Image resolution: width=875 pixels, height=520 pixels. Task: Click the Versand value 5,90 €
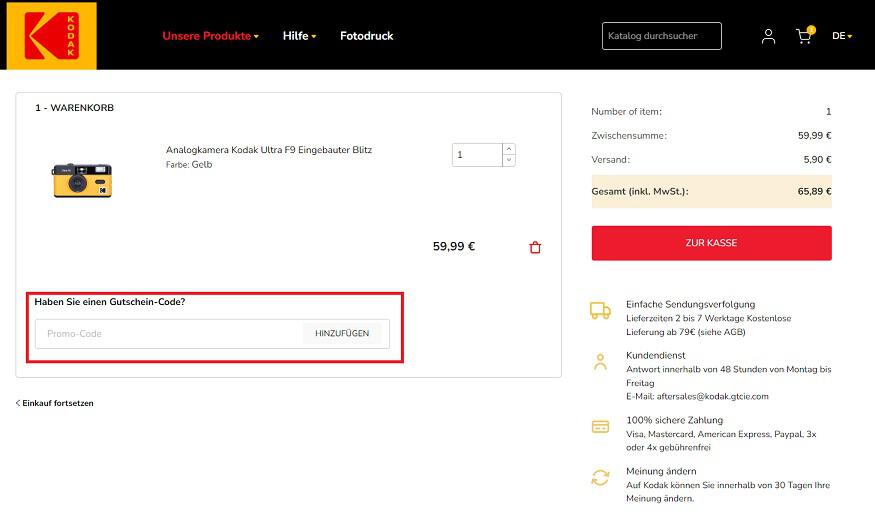pyautogui.click(x=817, y=160)
